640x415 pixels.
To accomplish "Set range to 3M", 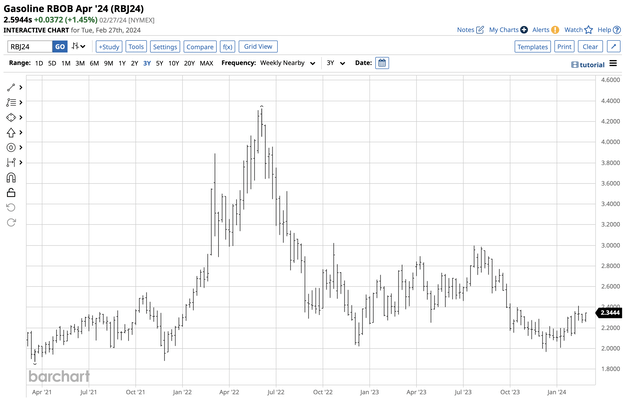I will 80,63.
